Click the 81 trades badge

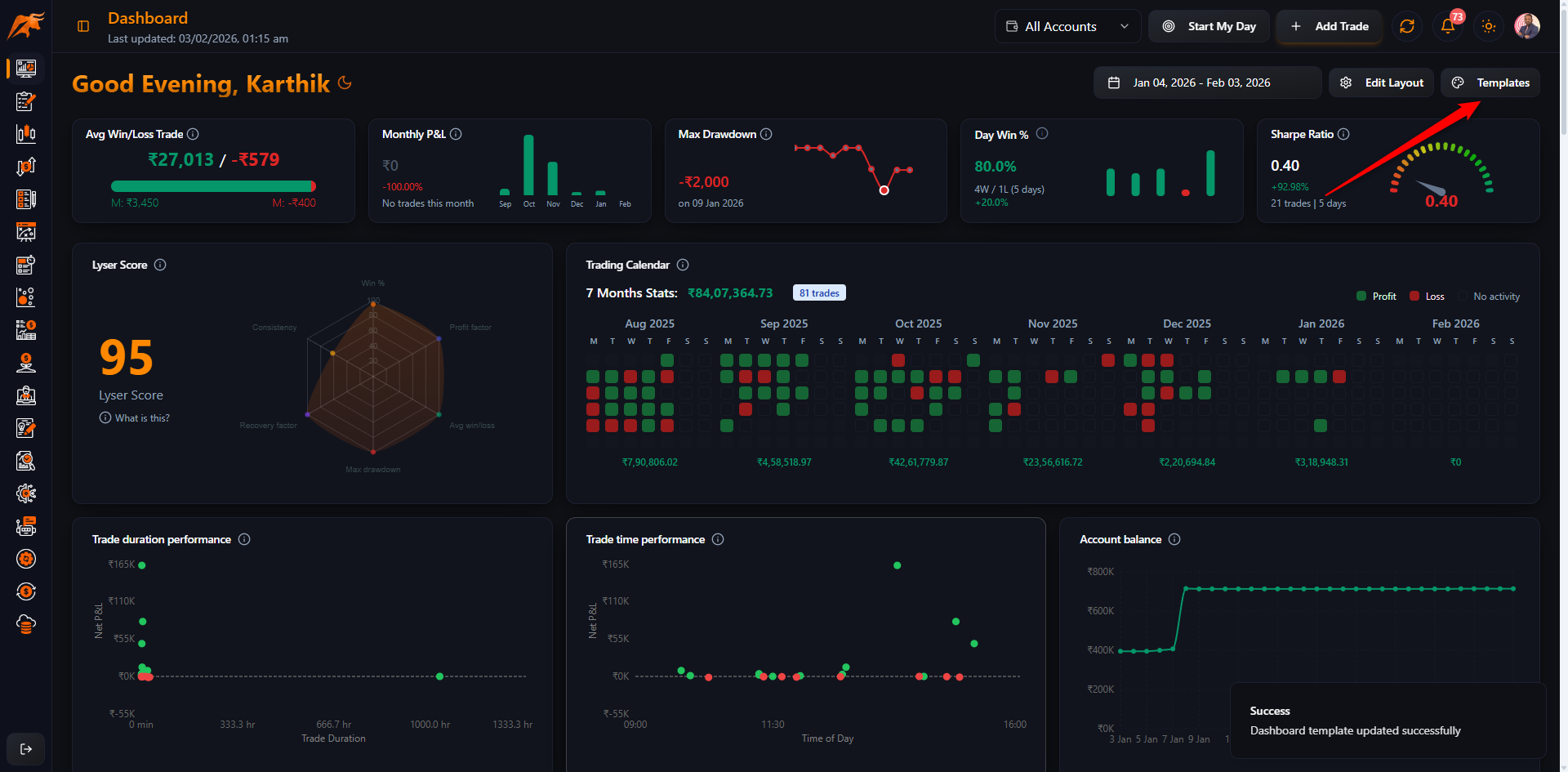tap(819, 293)
